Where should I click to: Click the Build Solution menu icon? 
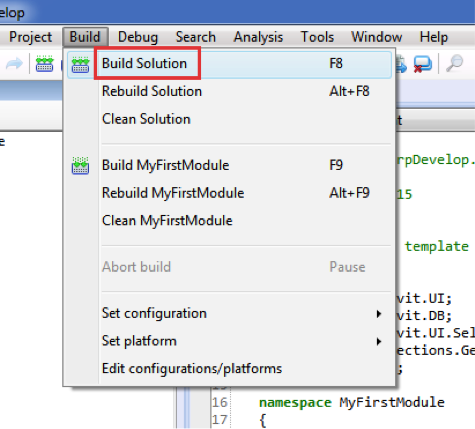pyautogui.click(x=80, y=64)
